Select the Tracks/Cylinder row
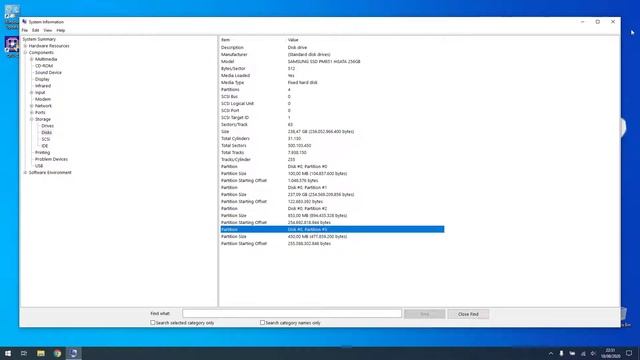Viewport: 640px width, 360px height. coord(332,160)
